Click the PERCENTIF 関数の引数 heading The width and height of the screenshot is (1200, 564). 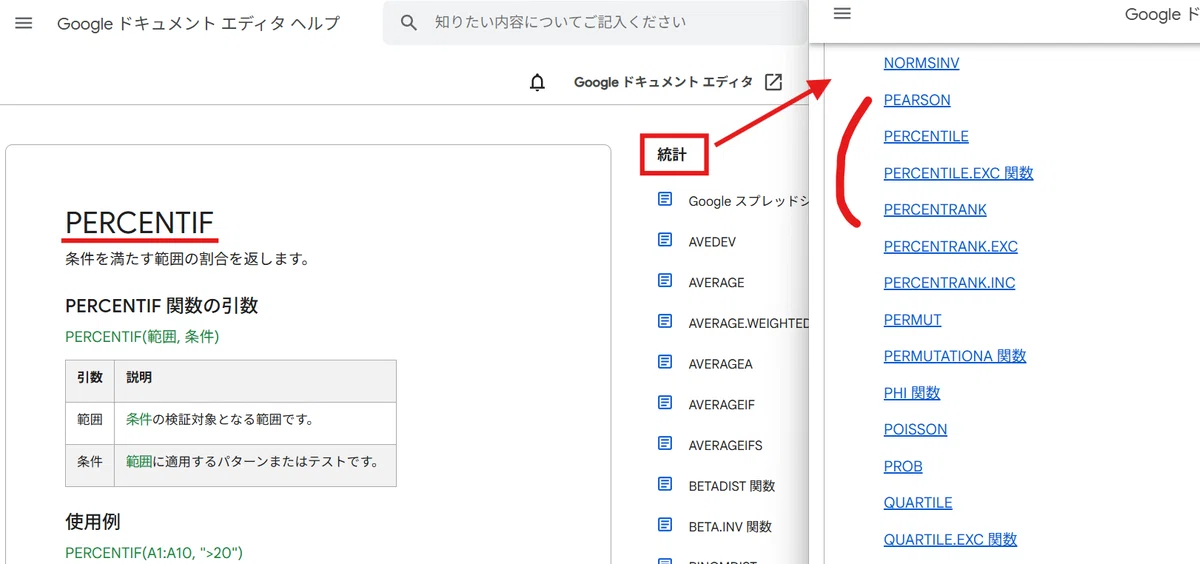coord(162,305)
